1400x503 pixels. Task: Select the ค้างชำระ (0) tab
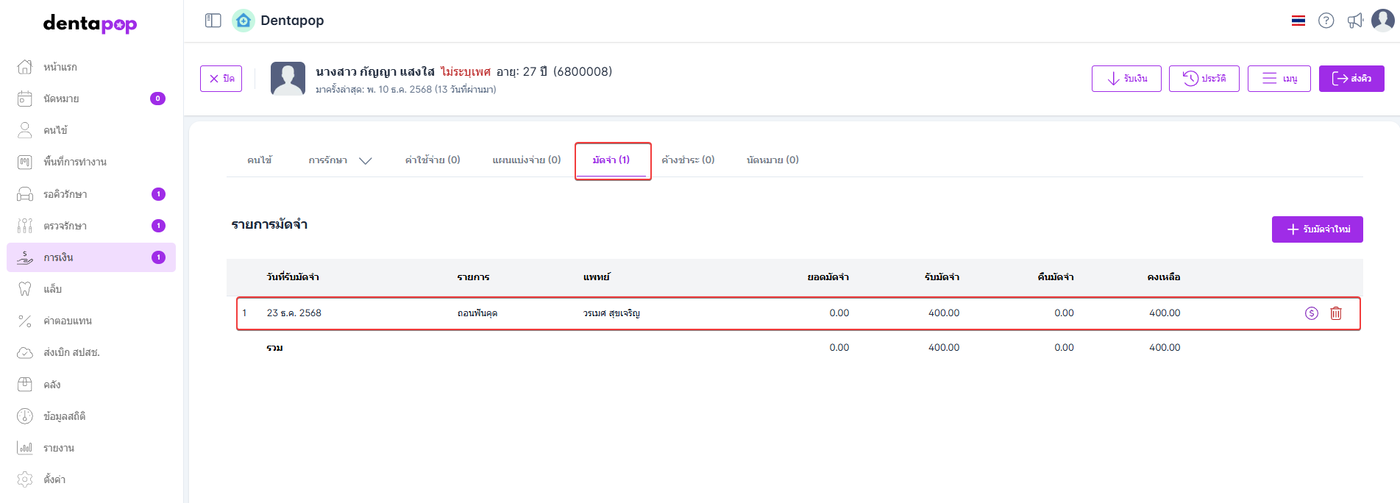click(x=688, y=160)
